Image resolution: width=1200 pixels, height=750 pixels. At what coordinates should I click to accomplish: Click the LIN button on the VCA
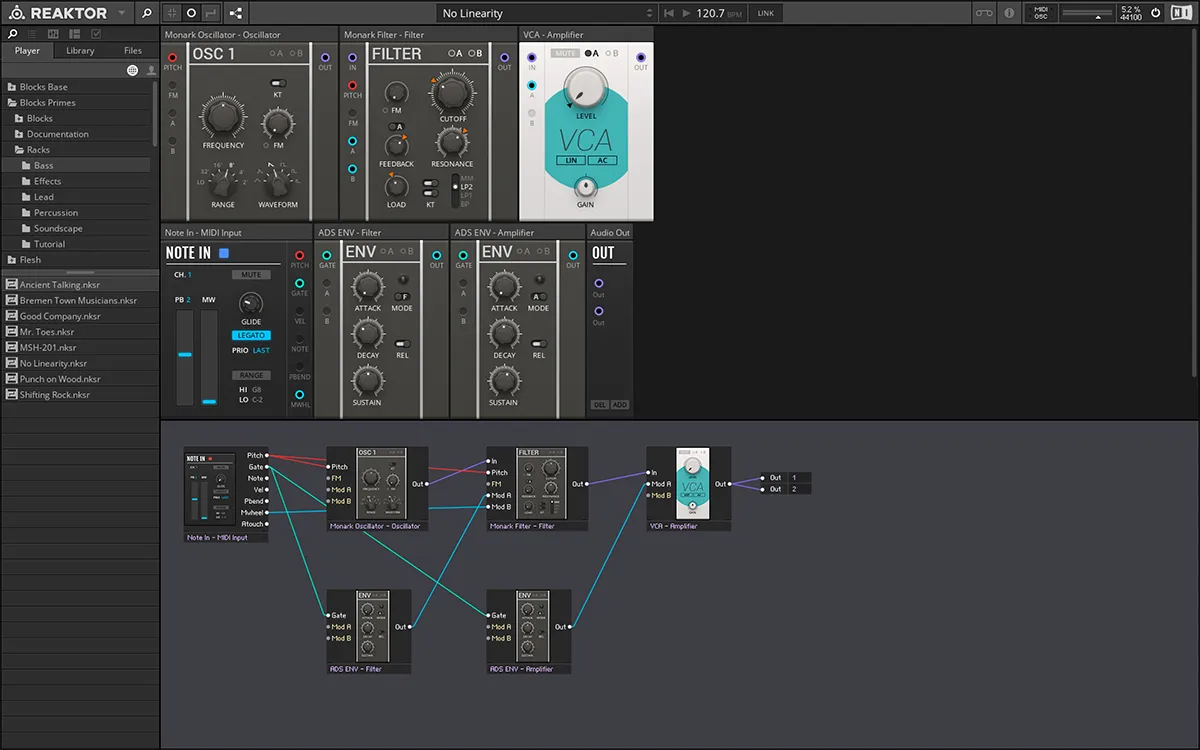coord(573,160)
